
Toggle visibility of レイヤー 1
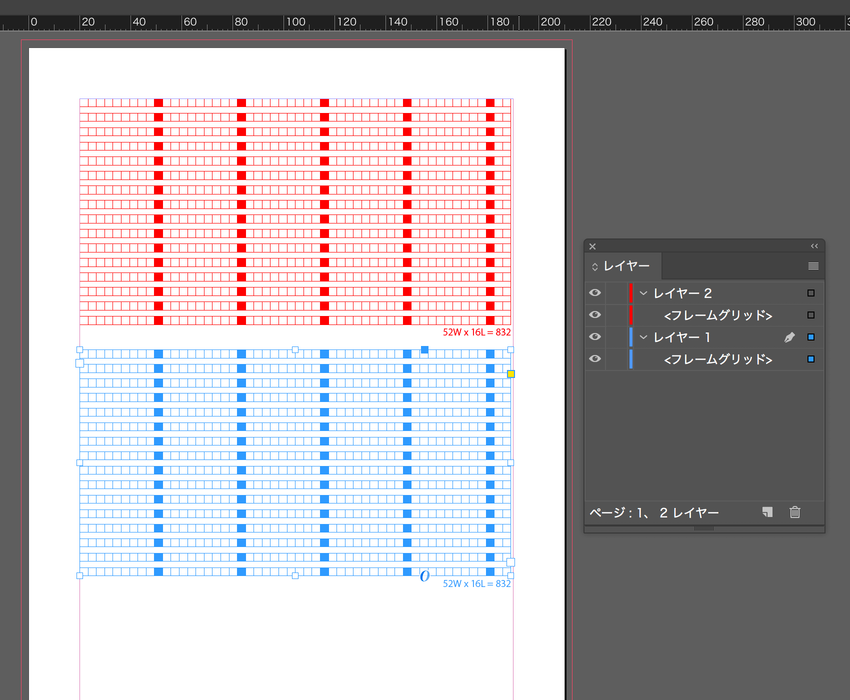[x=595, y=337]
